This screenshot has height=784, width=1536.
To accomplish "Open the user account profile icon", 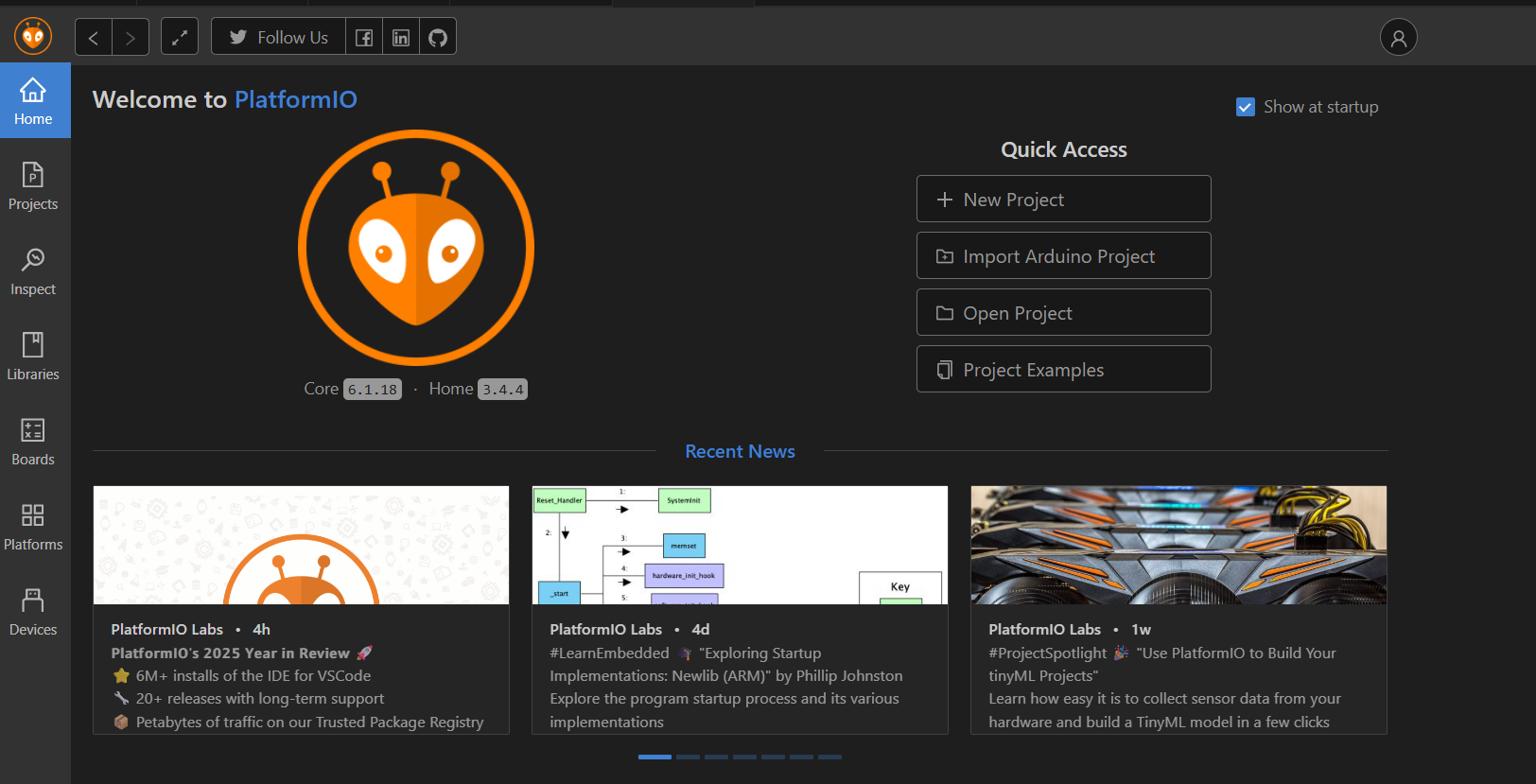I will tap(1399, 37).
